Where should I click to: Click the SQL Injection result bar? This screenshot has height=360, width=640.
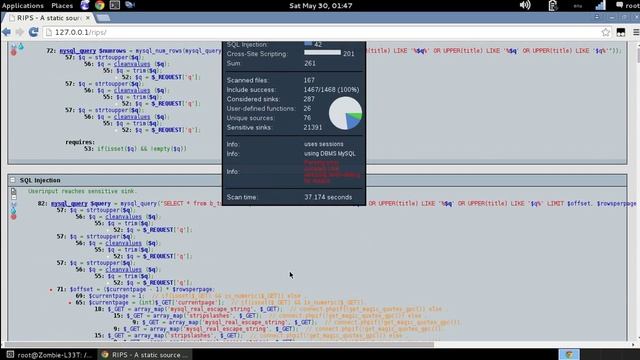[x=308, y=43]
